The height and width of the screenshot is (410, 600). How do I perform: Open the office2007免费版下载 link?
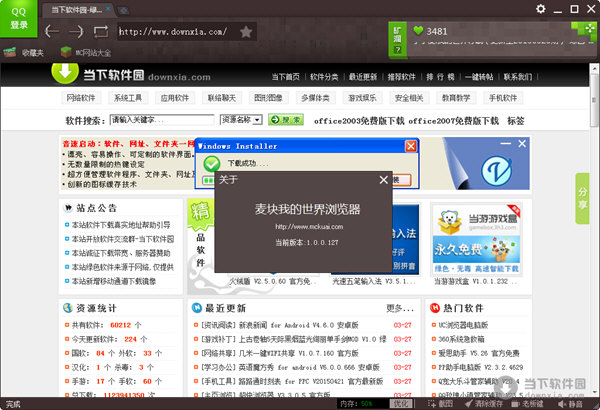(453, 121)
